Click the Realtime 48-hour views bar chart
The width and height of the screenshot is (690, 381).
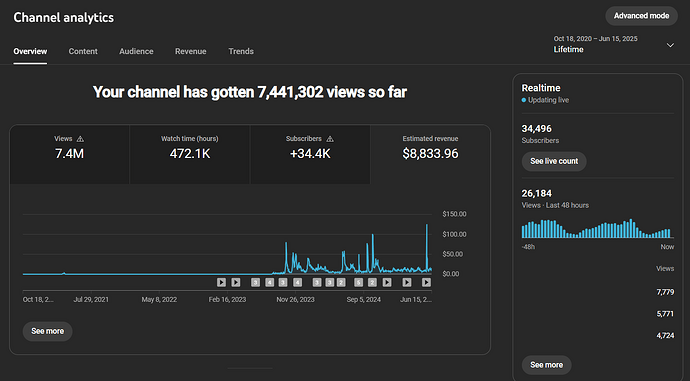coord(597,229)
